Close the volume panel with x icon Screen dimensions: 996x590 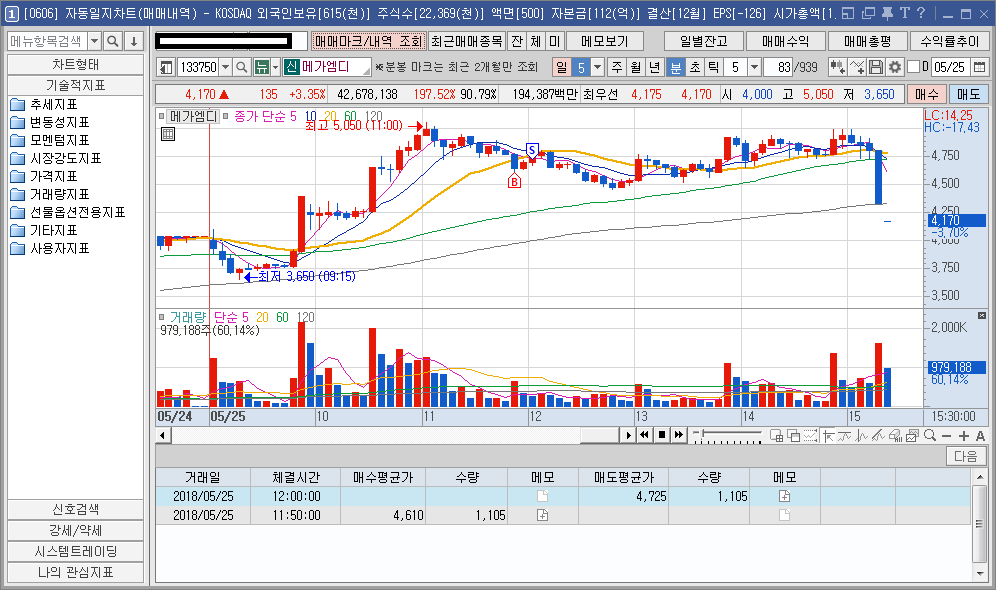pyautogui.click(x=981, y=315)
